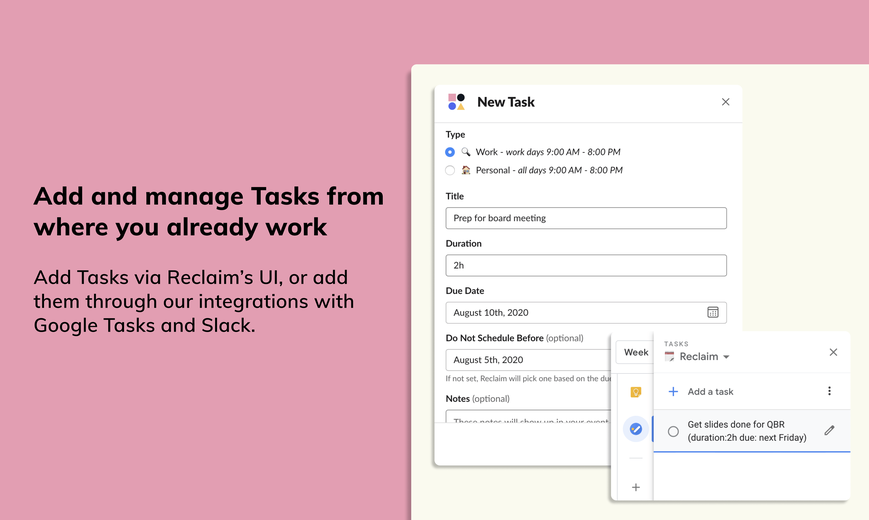Mark Get slides done for QBR complete
The height and width of the screenshot is (520, 869).
point(673,431)
